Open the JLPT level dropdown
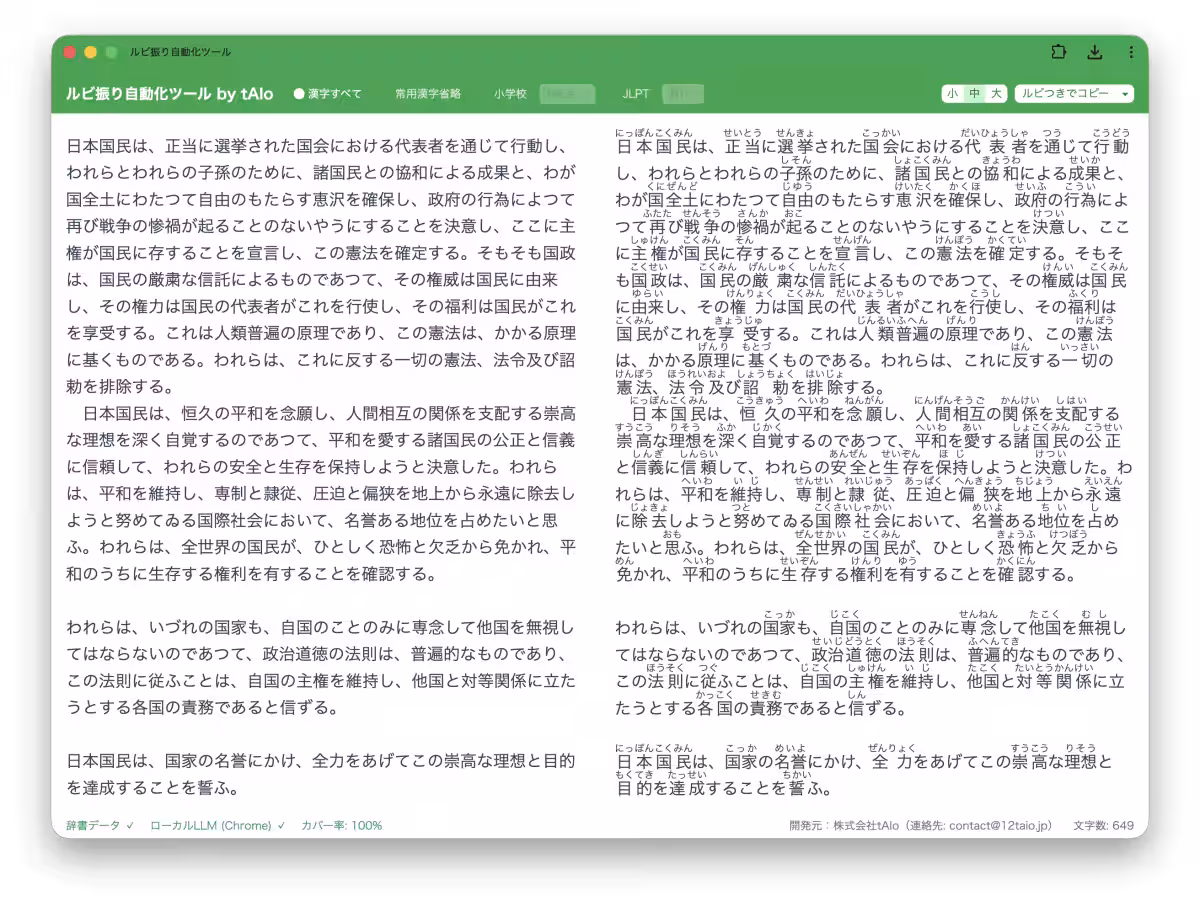The height and width of the screenshot is (906, 1200). (683, 94)
